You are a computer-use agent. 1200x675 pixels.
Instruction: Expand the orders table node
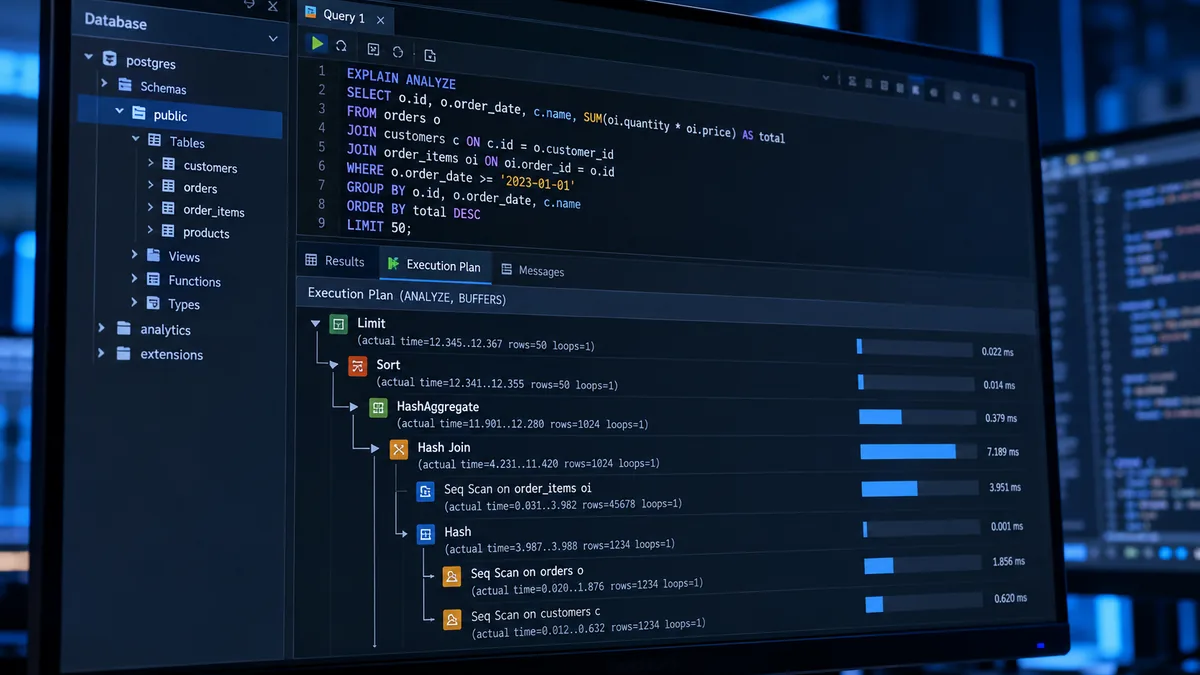point(151,185)
